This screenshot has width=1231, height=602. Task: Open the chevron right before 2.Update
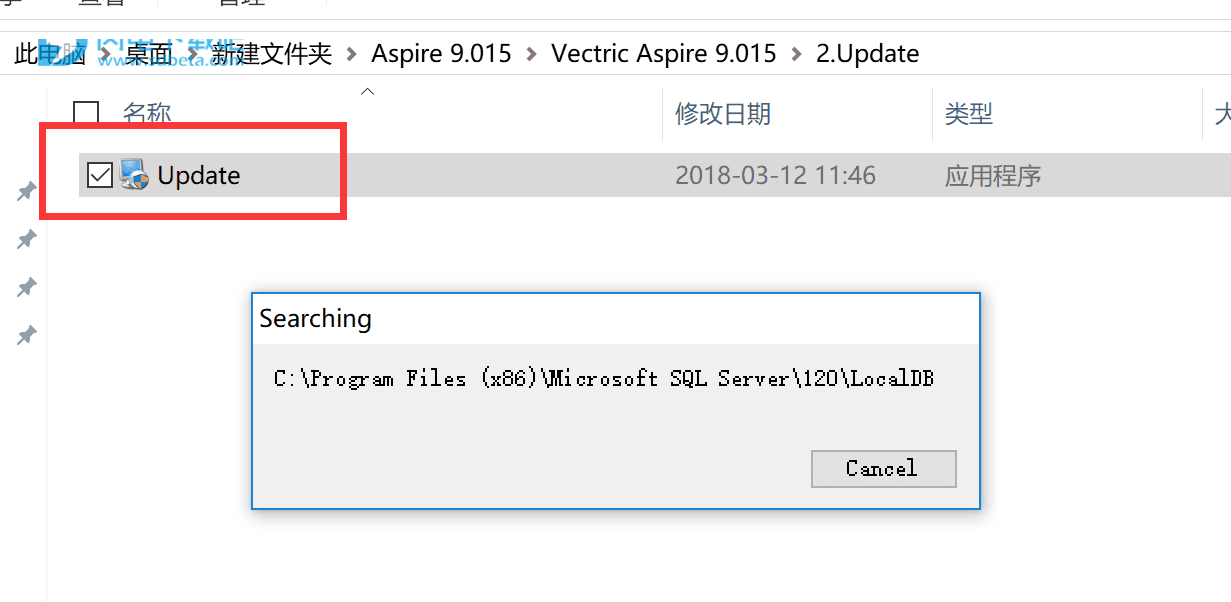[x=796, y=53]
